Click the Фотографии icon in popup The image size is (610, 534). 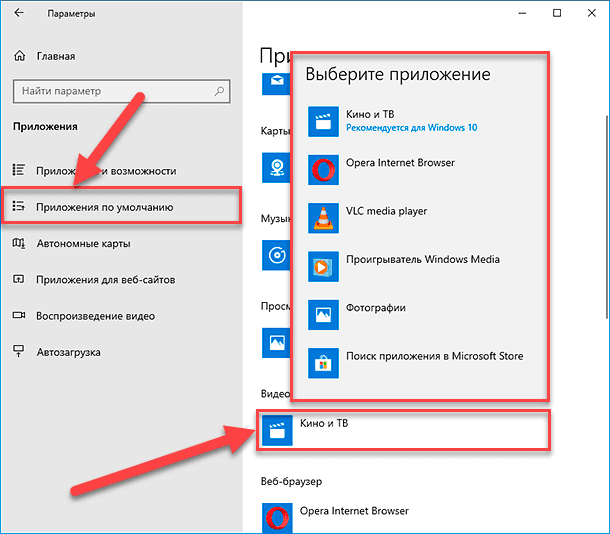click(x=323, y=315)
